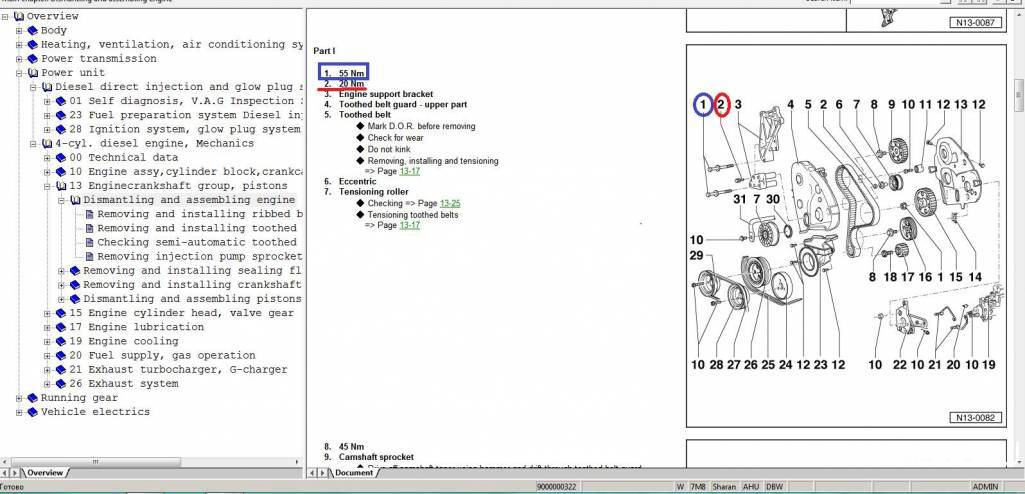Click the Overview root book icon

pos(18,17)
